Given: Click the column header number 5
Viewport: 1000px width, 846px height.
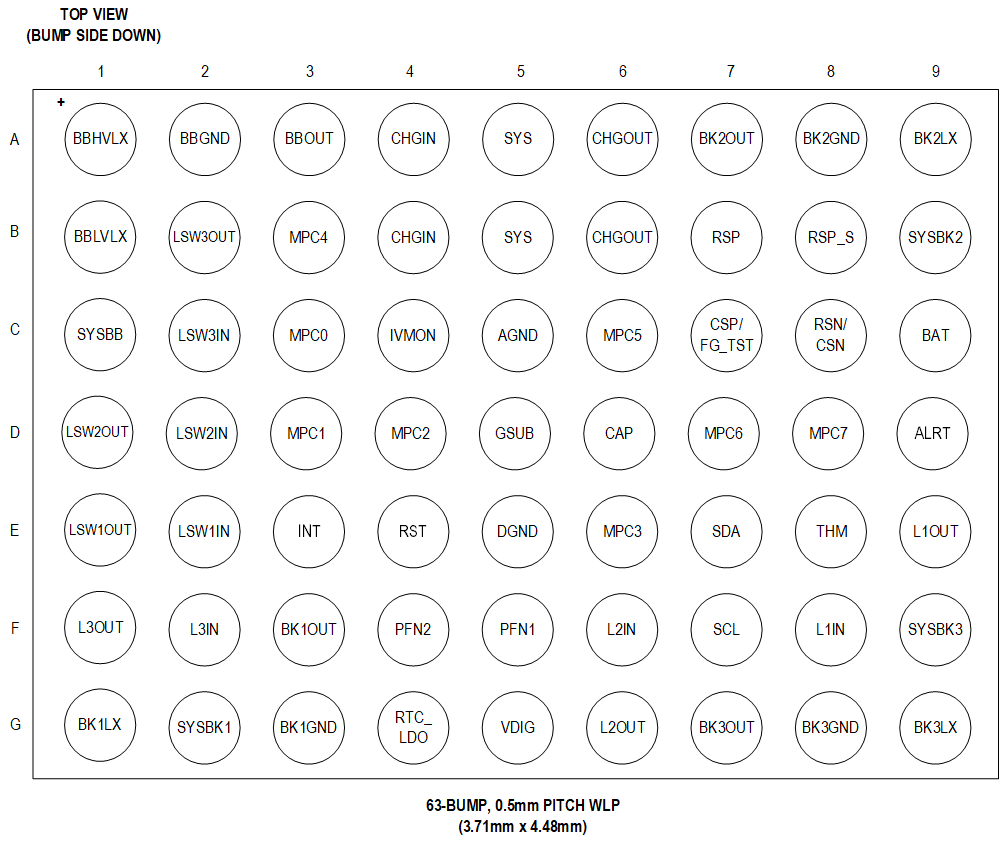Looking at the screenshot, I should pos(521,72).
